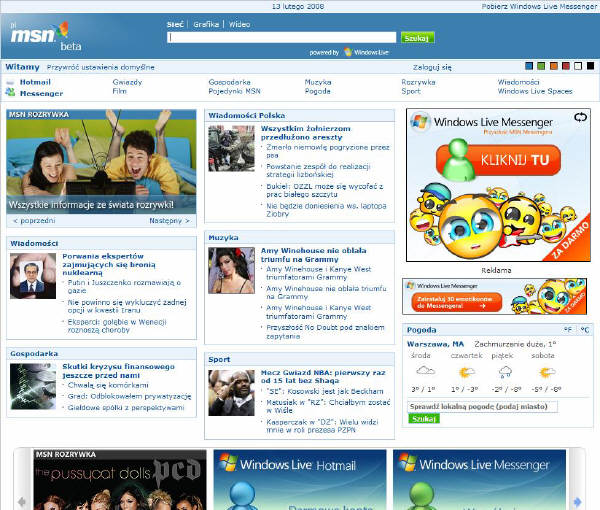
Task: Open headline Porwania ekspertów
Action: [x=109, y=264]
